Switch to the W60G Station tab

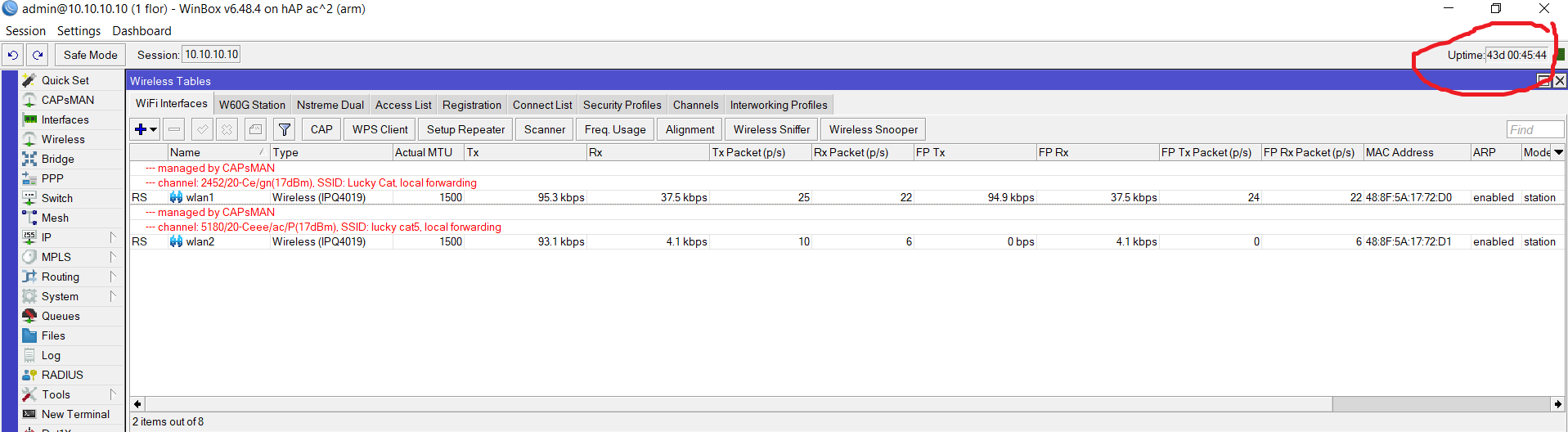[252, 105]
